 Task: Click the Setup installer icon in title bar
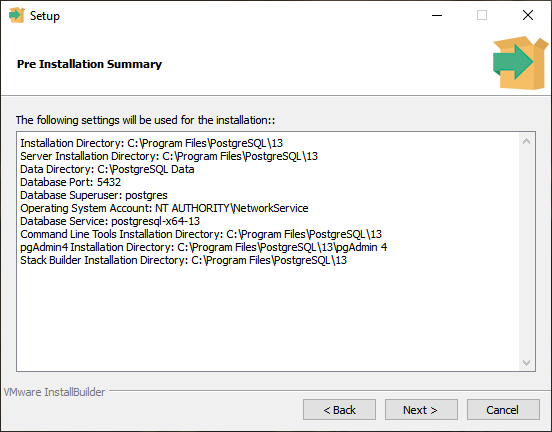(17, 15)
